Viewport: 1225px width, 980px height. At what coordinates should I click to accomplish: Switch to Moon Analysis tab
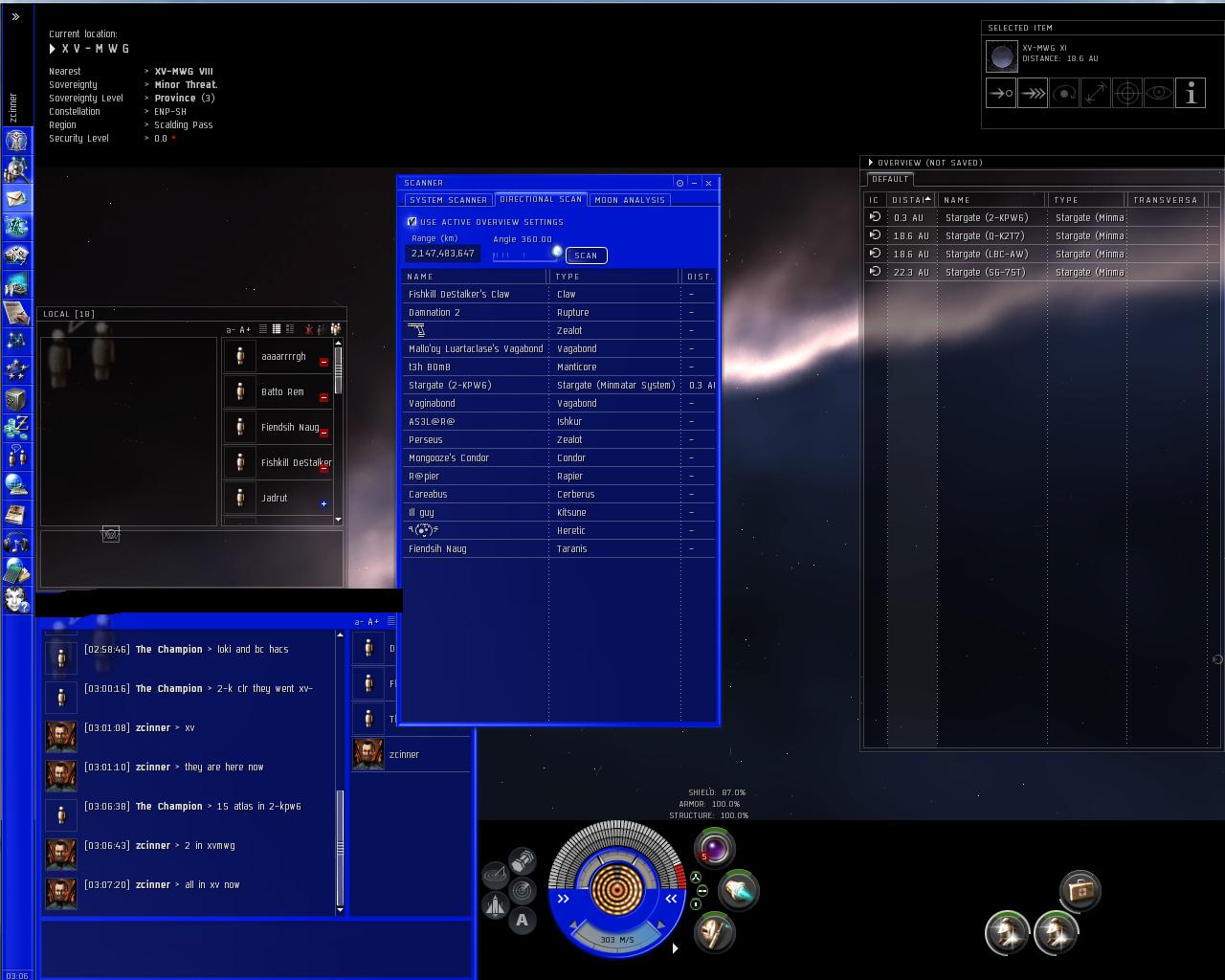pyautogui.click(x=630, y=200)
